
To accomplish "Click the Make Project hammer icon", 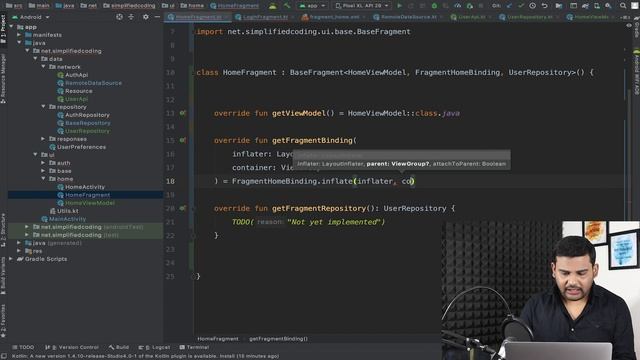I will tap(287, 6).
